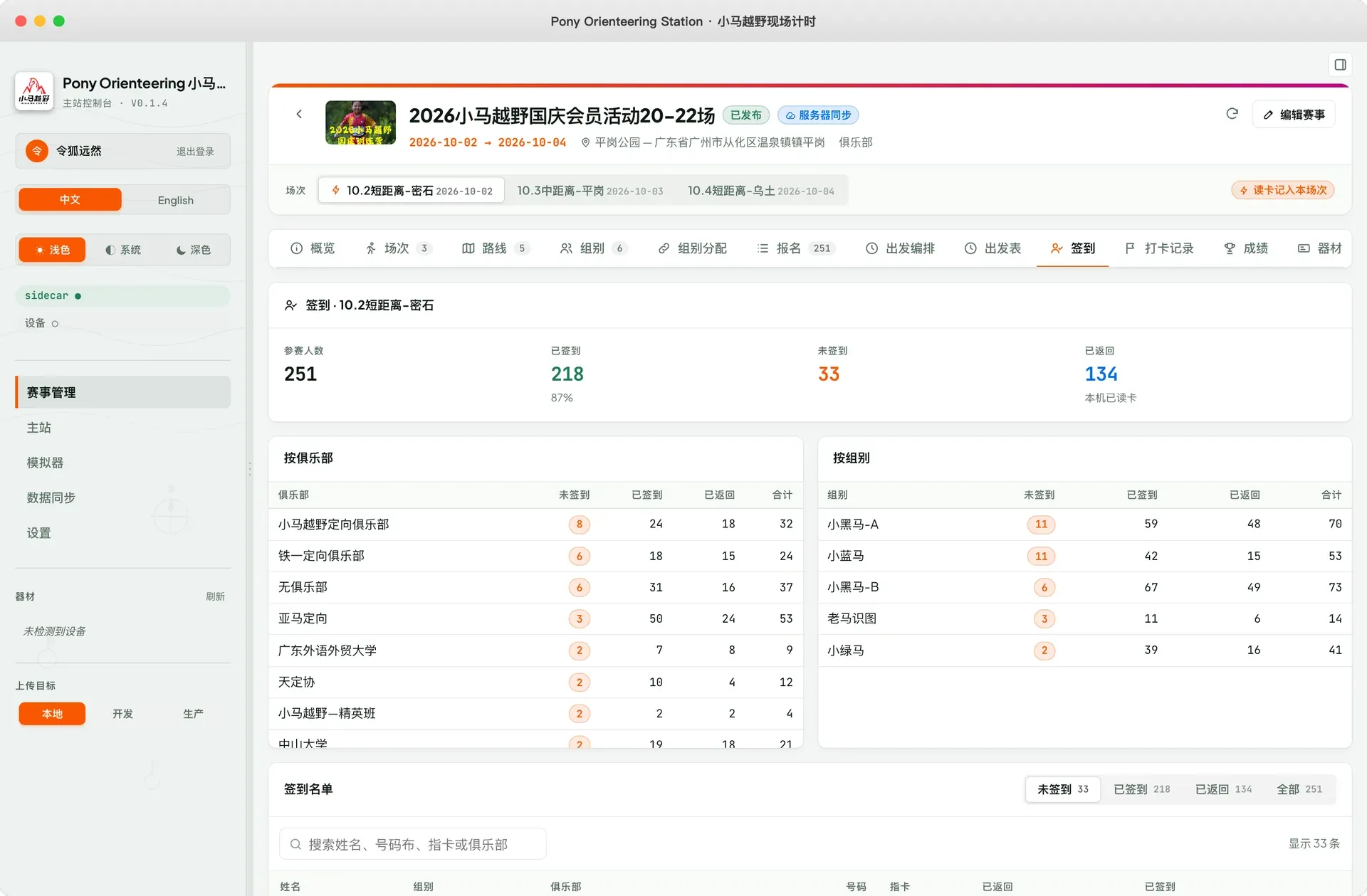Screen dimensions: 1367x896
Task: Set upload target to 本地
Action: click(52, 714)
